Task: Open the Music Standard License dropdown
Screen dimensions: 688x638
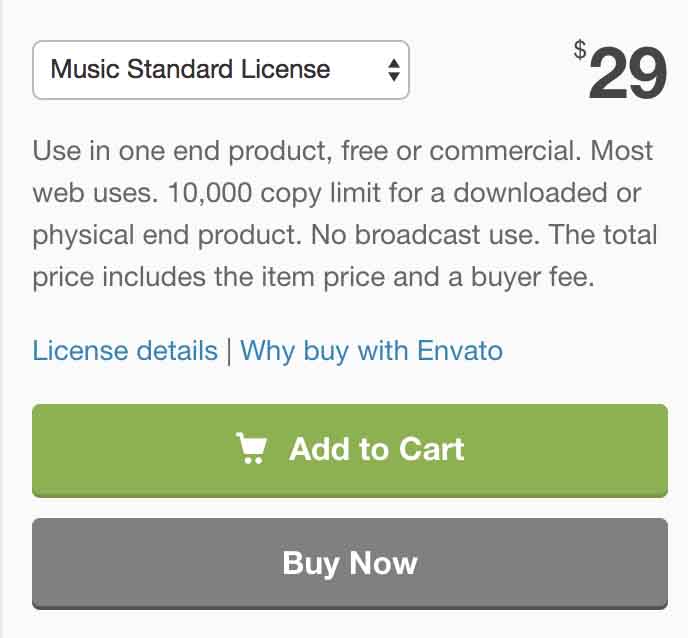Action: [221, 70]
